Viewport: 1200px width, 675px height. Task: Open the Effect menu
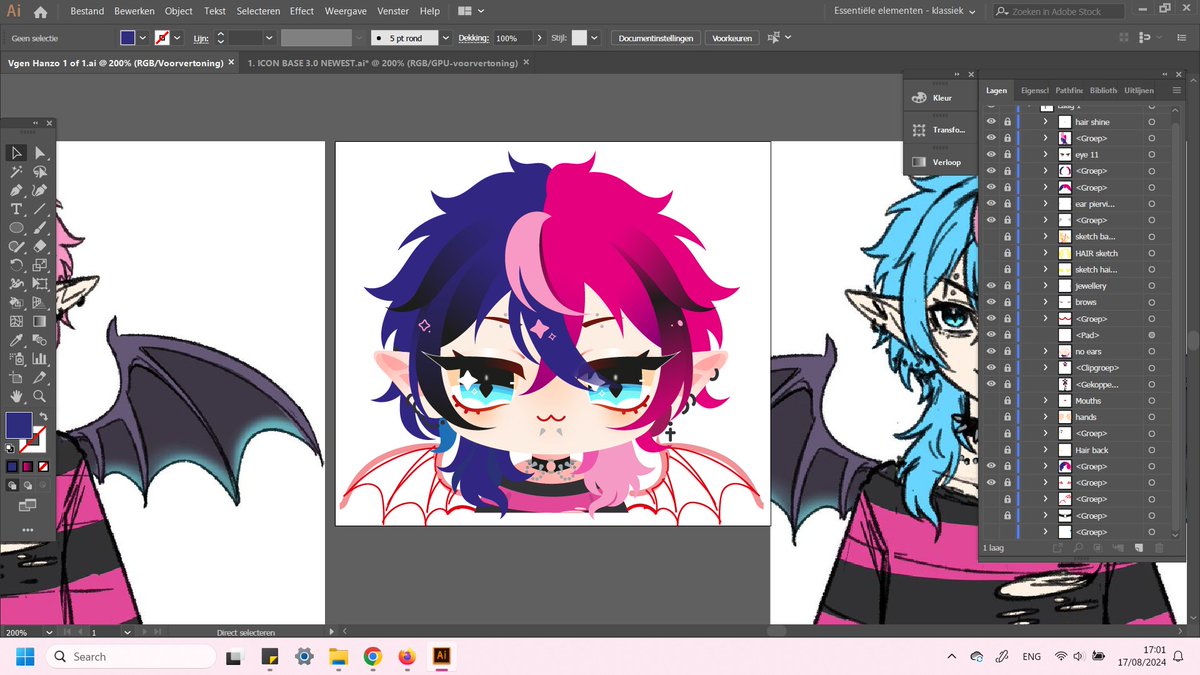pyautogui.click(x=302, y=11)
